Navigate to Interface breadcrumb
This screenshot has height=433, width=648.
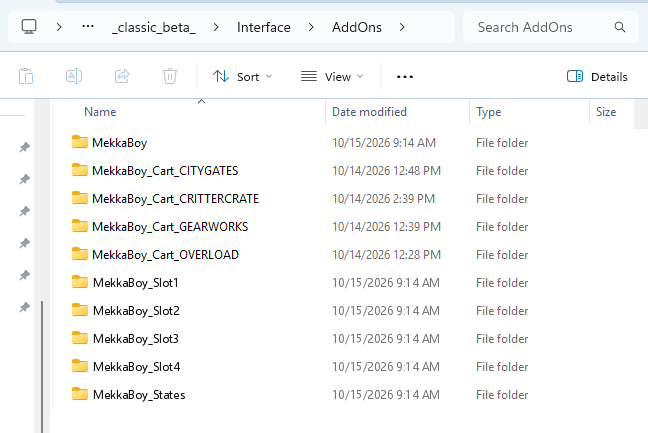[x=264, y=27]
